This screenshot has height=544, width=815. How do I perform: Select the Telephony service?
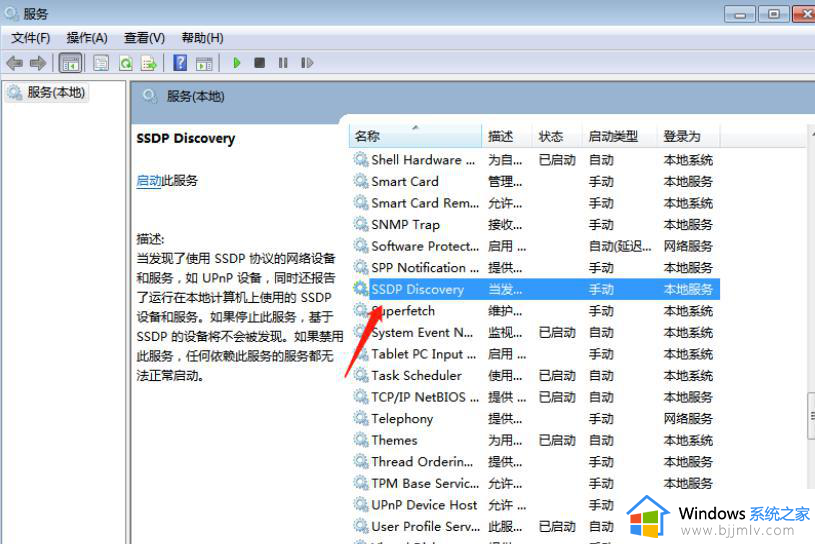click(535, 419)
